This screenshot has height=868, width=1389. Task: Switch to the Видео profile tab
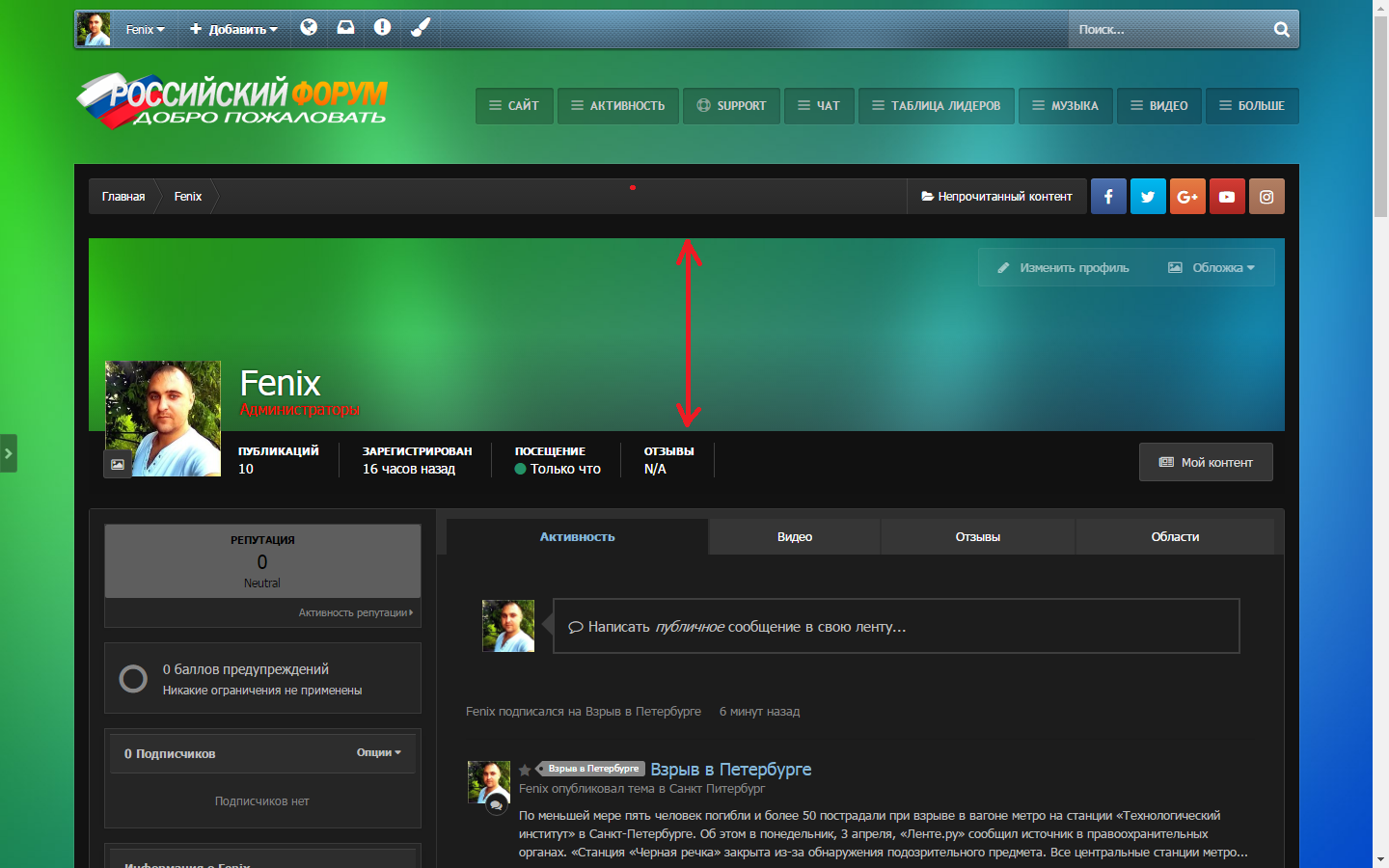(795, 536)
